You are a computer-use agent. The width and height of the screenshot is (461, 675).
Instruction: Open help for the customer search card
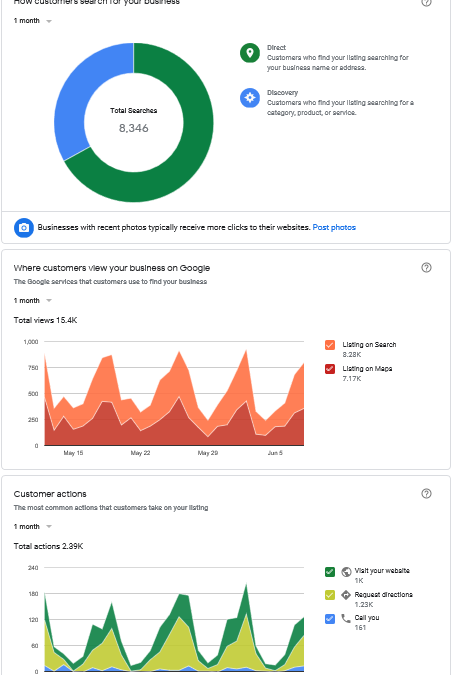point(426,2)
